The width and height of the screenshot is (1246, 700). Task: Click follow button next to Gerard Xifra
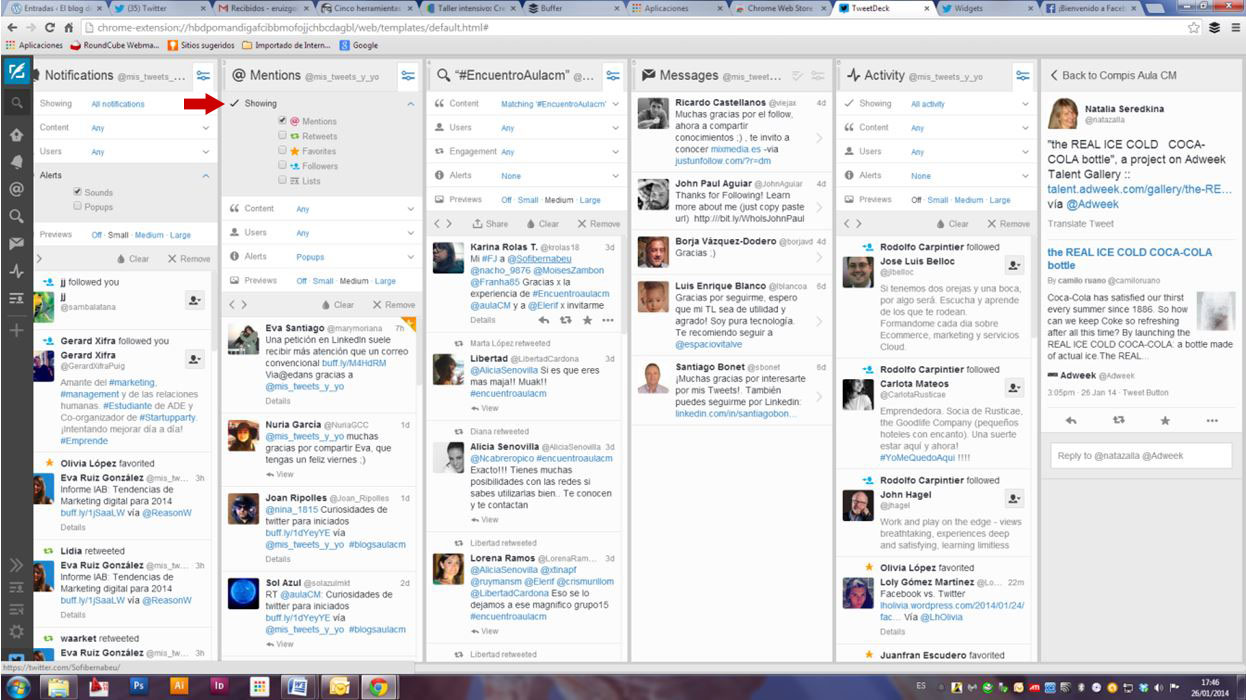[194, 359]
